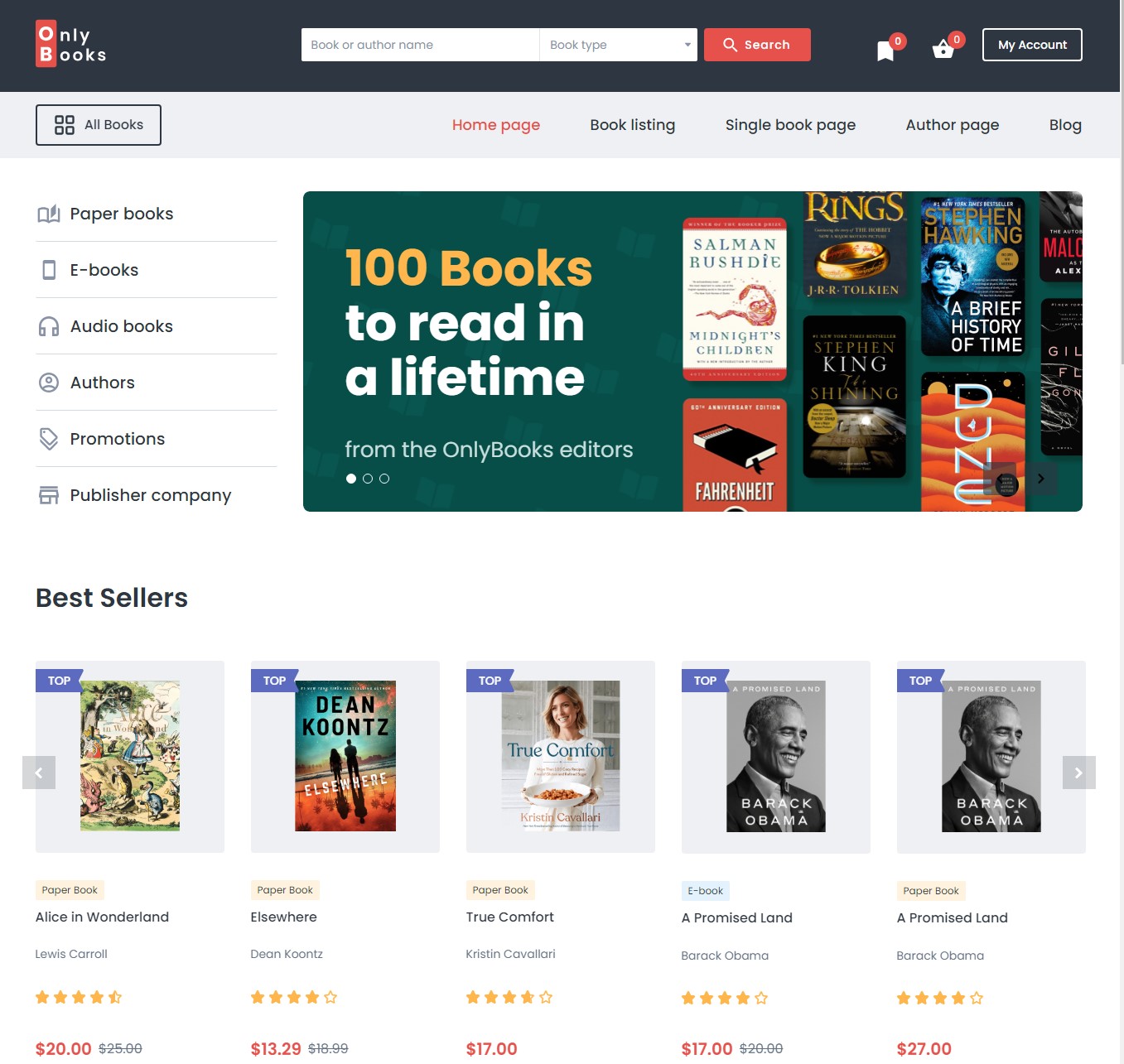
Task: Open the Publisher company category
Action: click(156, 495)
